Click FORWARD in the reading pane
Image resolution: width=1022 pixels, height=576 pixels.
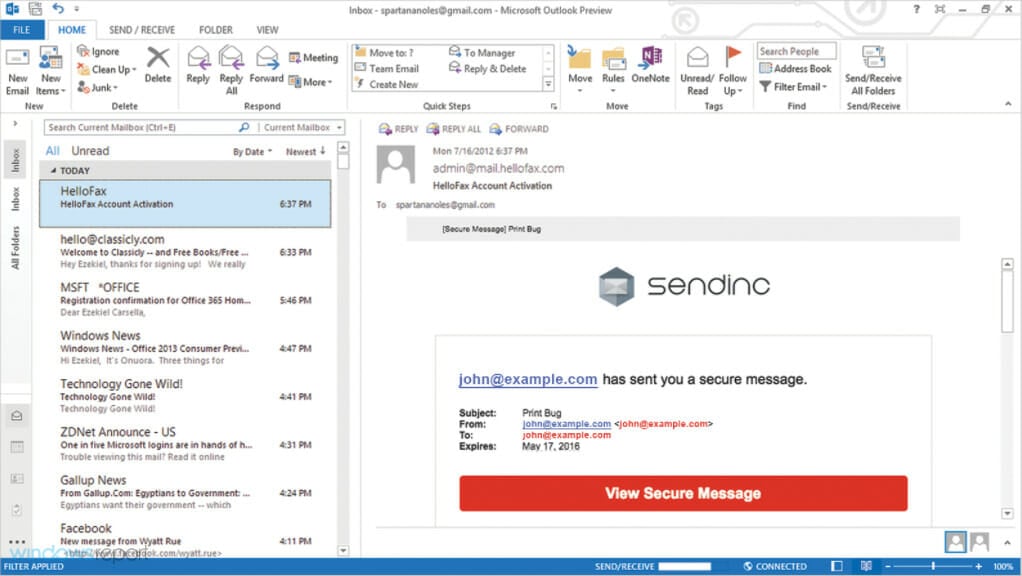pyautogui.click(x=518, y=129)
